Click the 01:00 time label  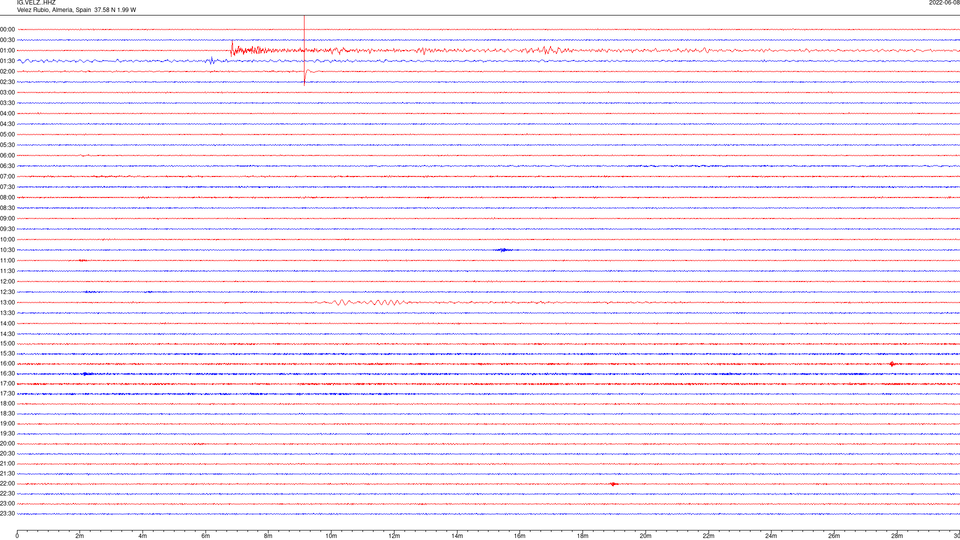coord(7,50)
